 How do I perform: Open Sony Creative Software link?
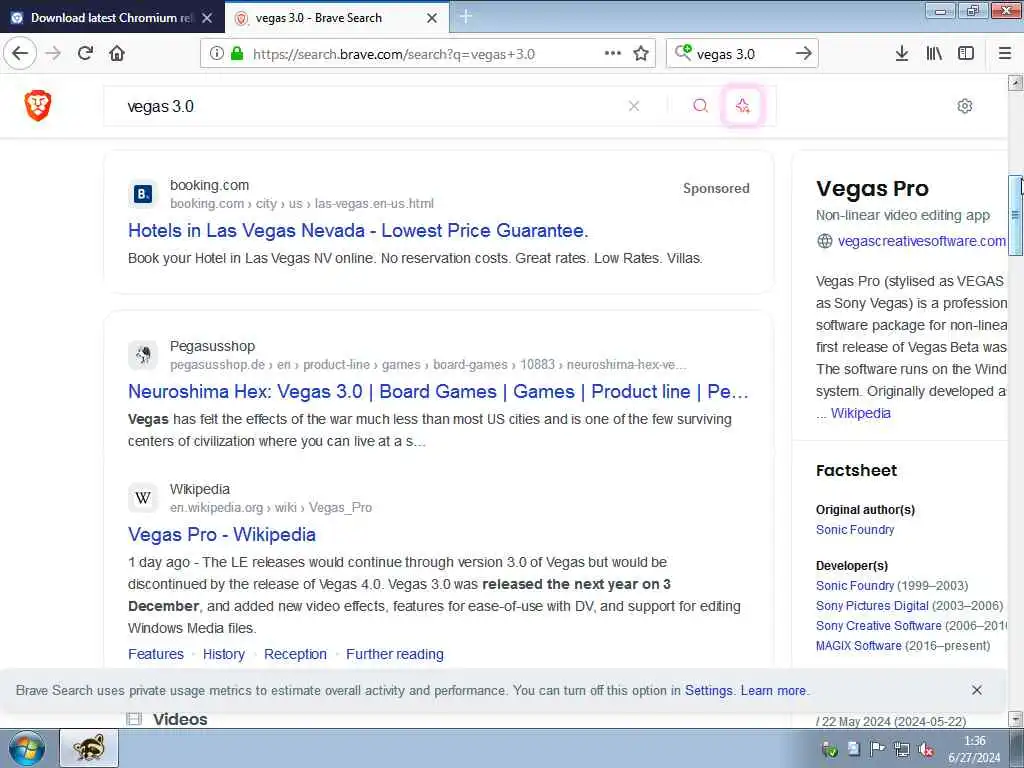pyautogui.click(x=878, y=626)
